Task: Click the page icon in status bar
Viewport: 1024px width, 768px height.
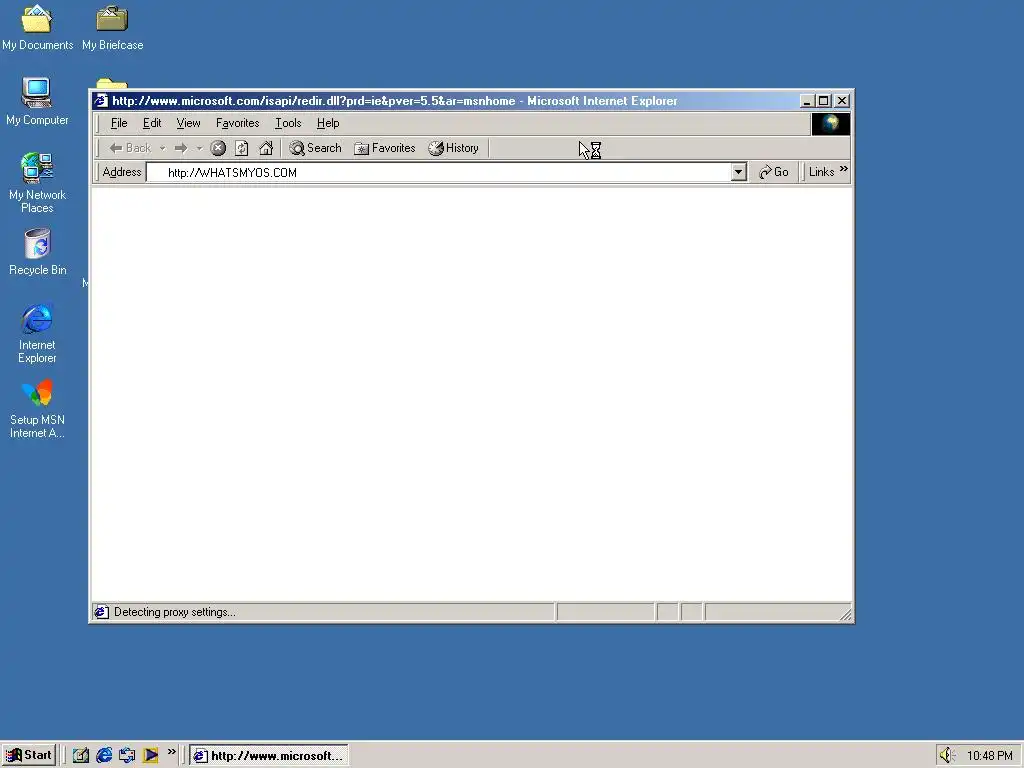Action: (x=101, y=612)
